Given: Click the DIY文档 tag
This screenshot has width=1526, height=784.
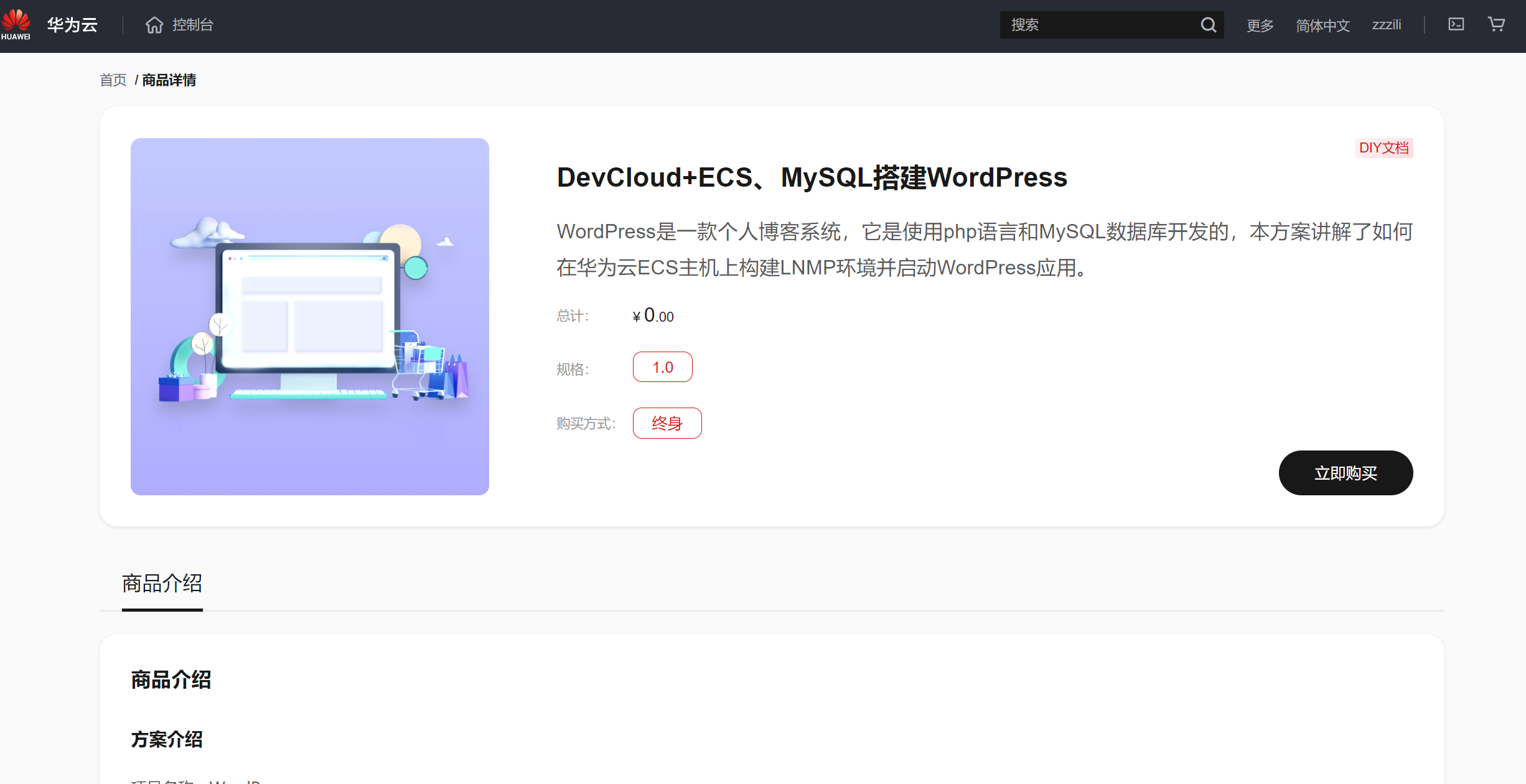Looking at the screenshot, I should [1383, 148].
